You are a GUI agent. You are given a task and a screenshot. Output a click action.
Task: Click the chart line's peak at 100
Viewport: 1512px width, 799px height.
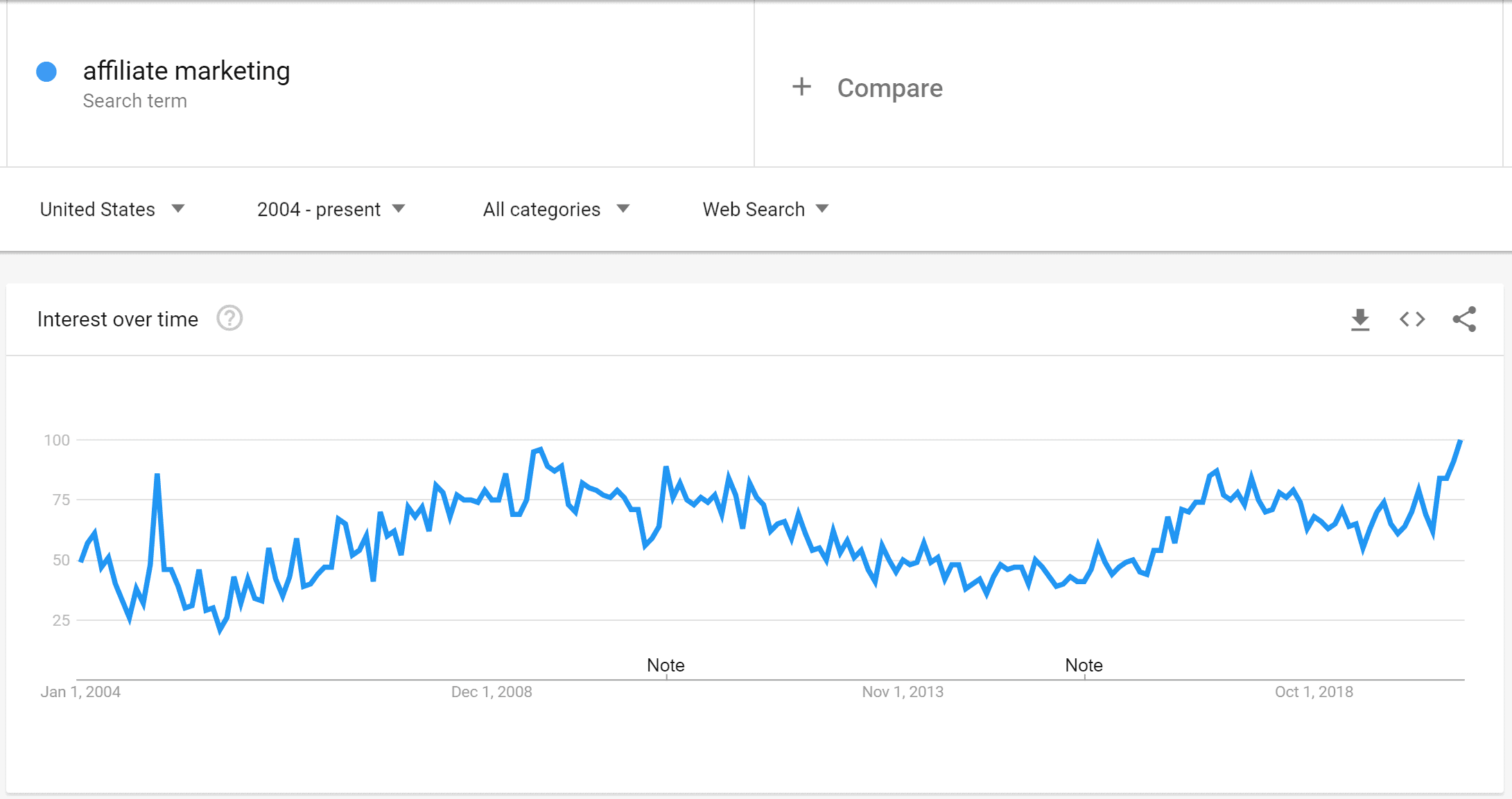click(1460, 441)
